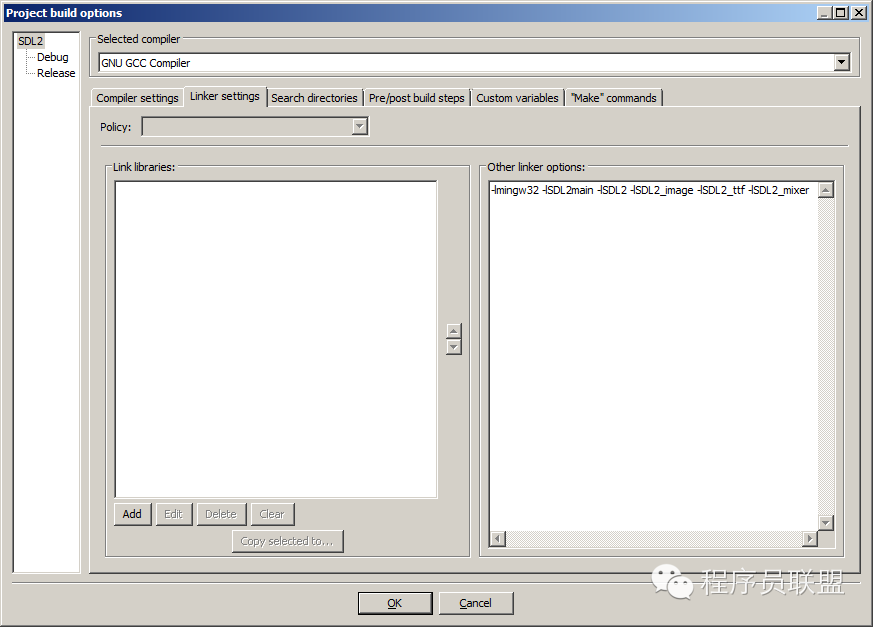873x627 pixels.
Task: Click the Delete library button
Action: tap(221, 514)
